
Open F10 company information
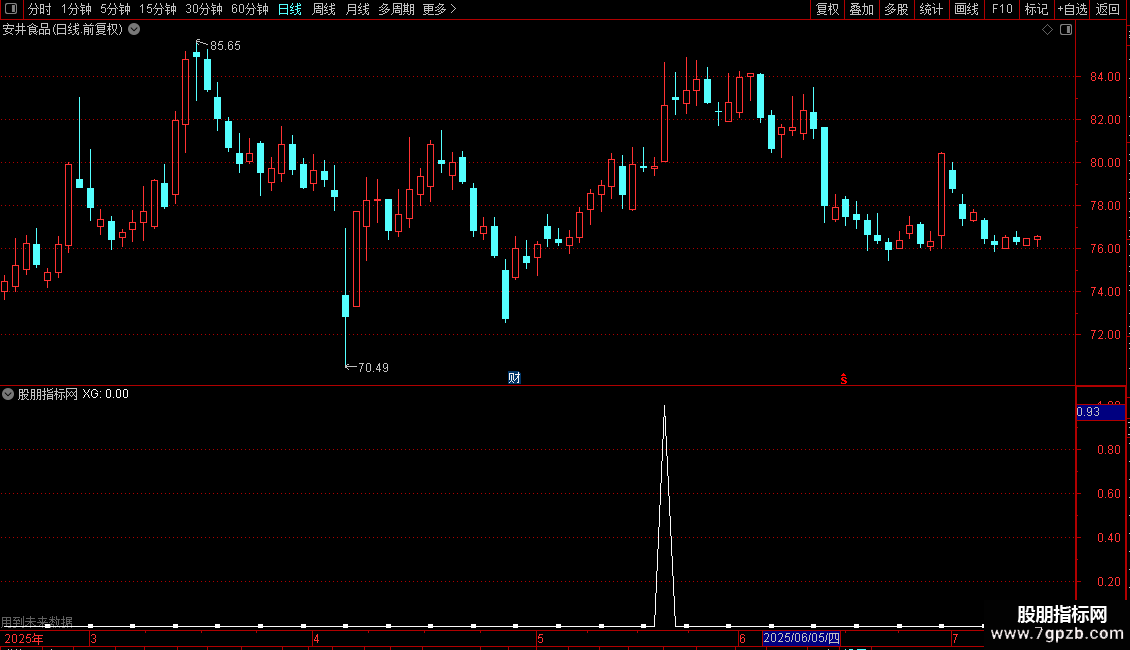coord(1002,9)
